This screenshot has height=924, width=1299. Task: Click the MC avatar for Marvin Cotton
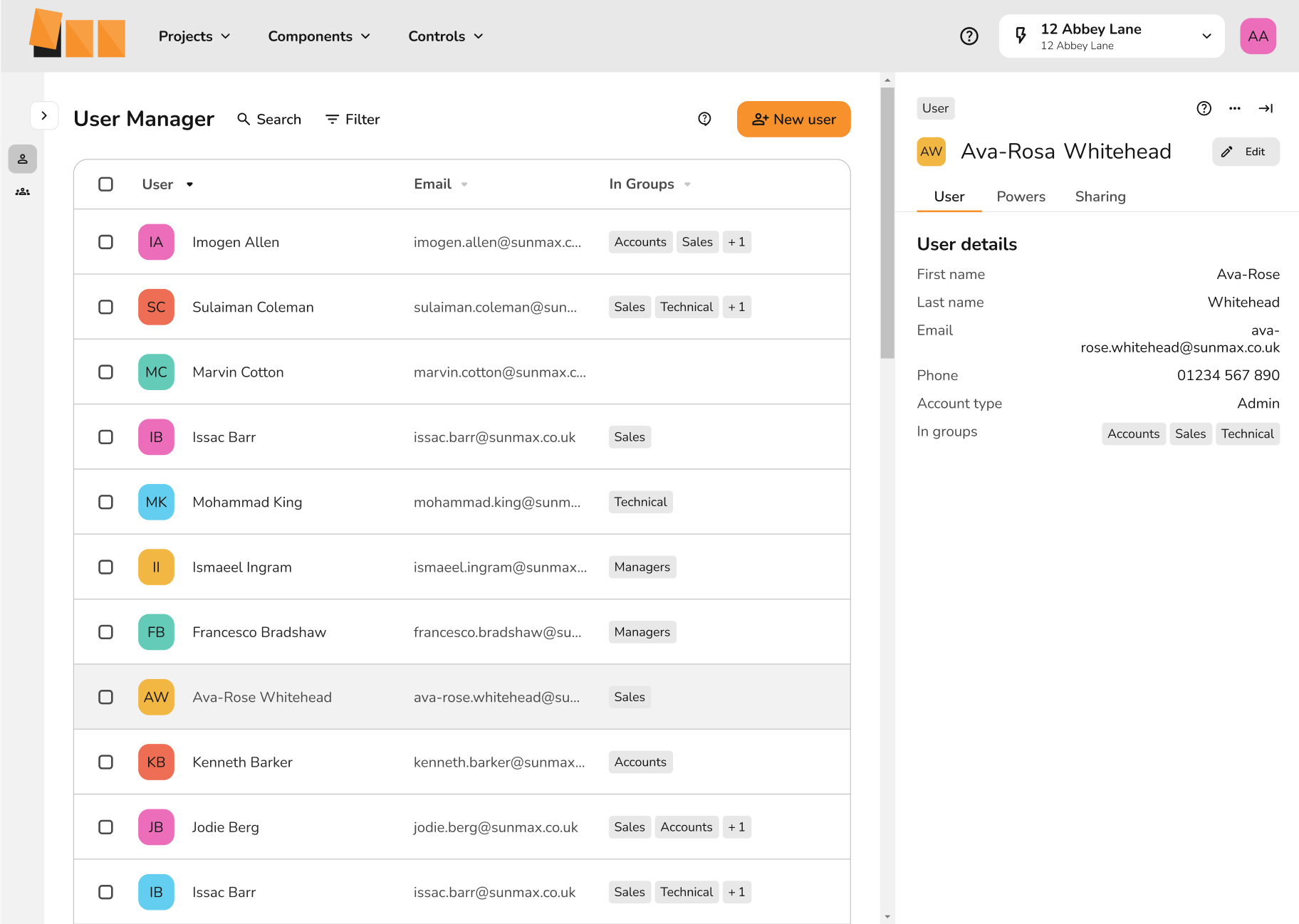pos(156,372)
